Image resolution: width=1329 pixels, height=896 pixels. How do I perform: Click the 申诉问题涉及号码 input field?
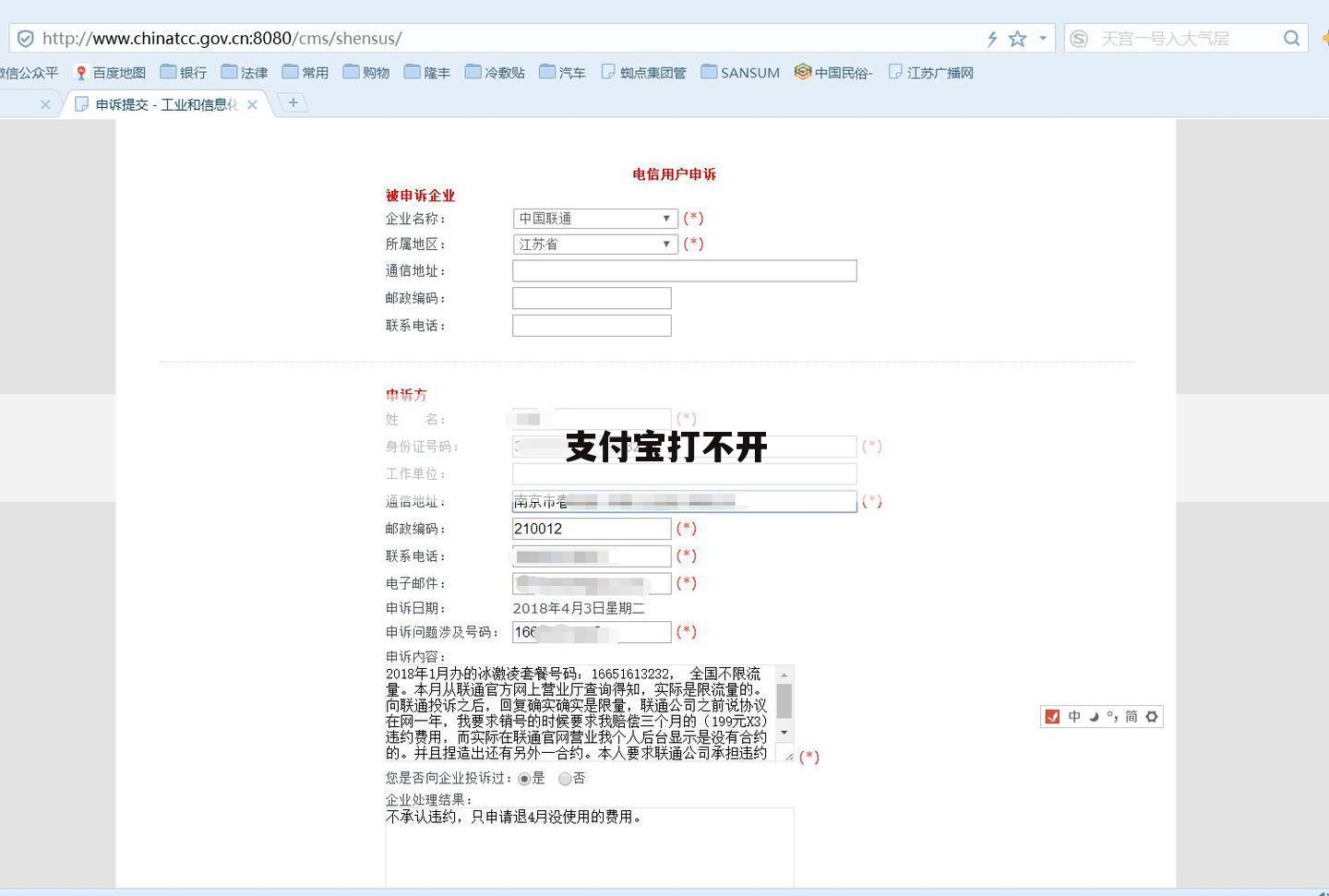[592, 632]
